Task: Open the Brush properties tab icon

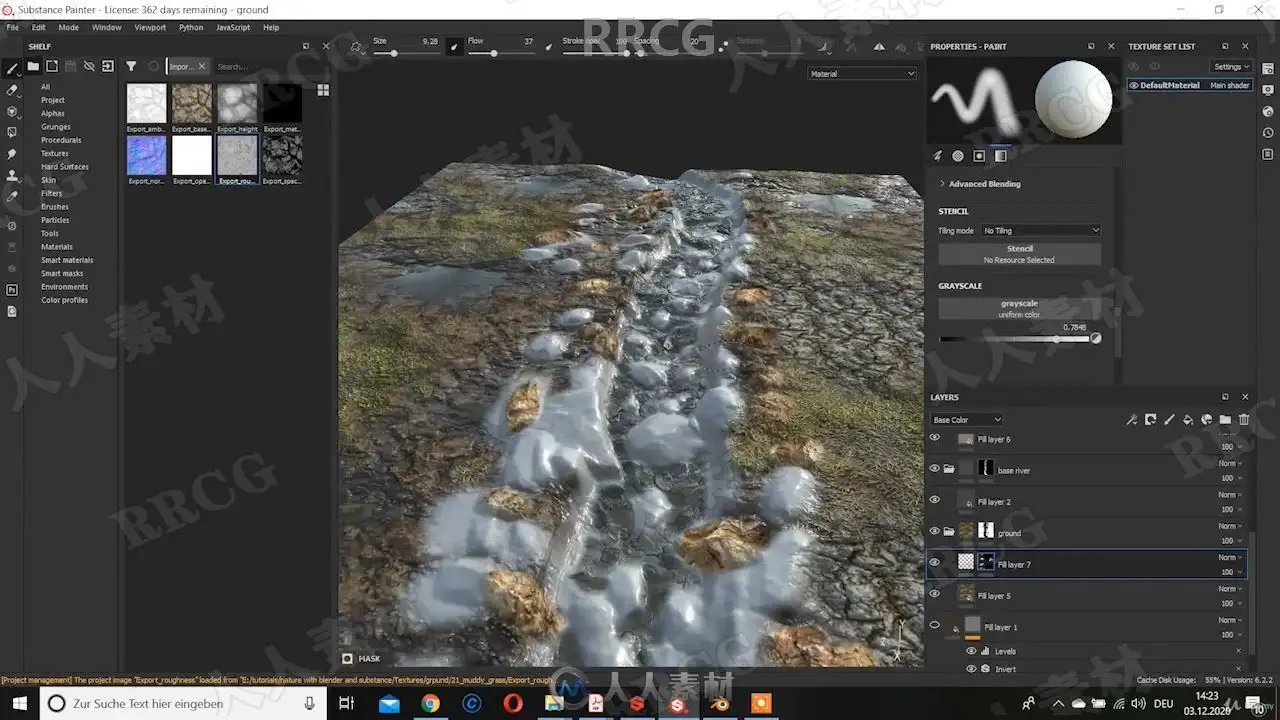Action: tap(938, 156)
